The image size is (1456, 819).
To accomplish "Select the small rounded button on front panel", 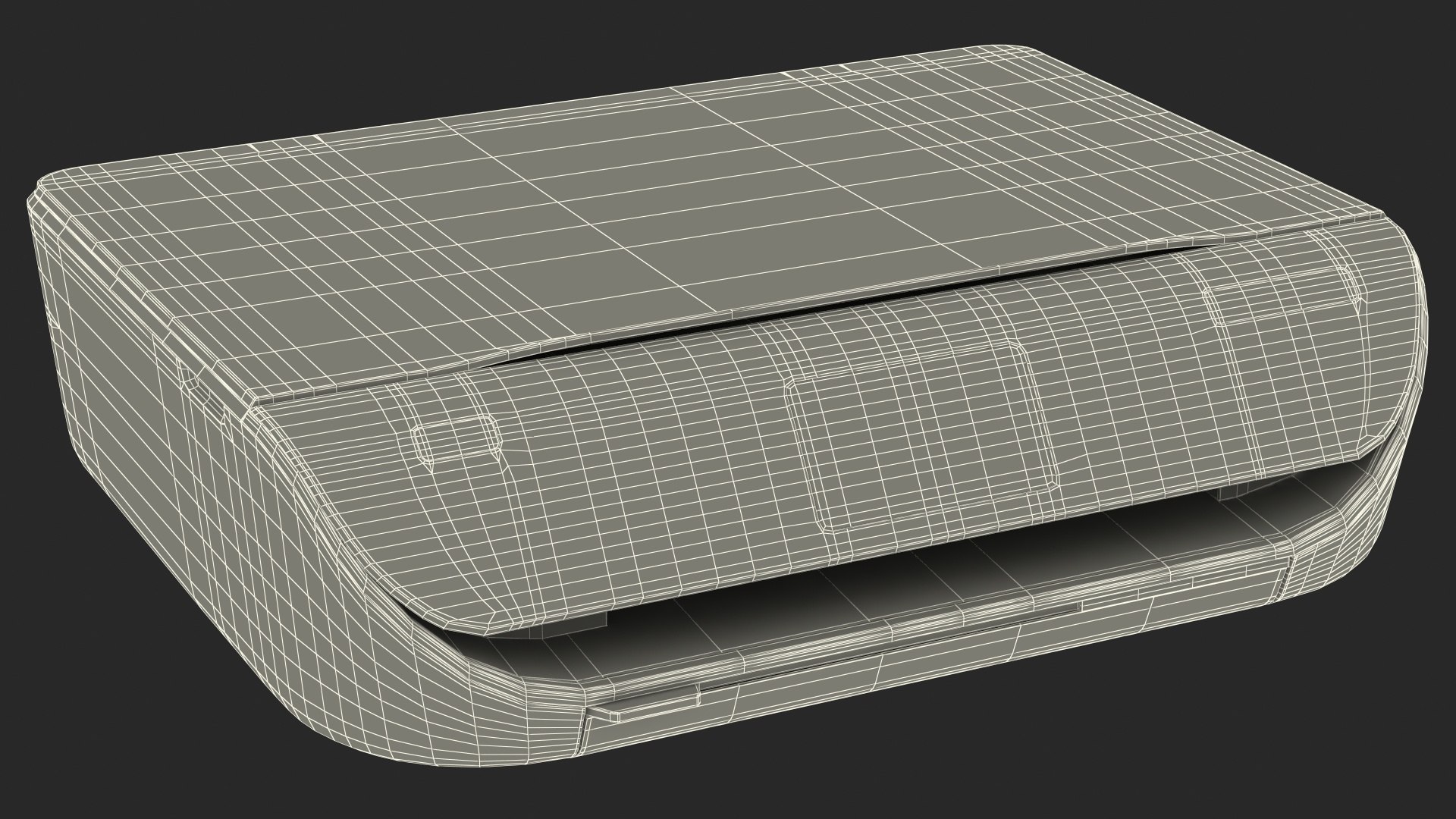I will 457,440.
